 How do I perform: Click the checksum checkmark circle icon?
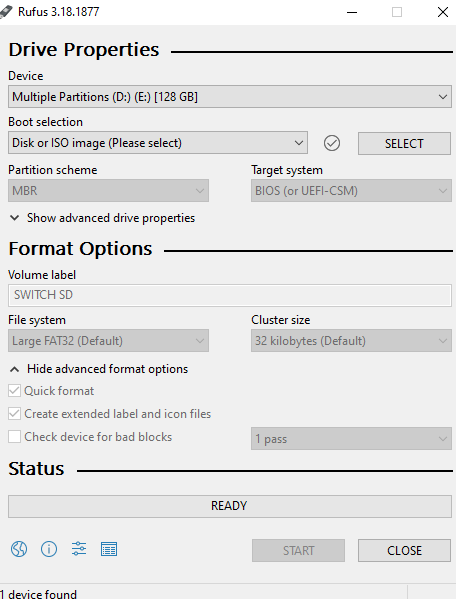pyautogui.click(x=332, y=143)
